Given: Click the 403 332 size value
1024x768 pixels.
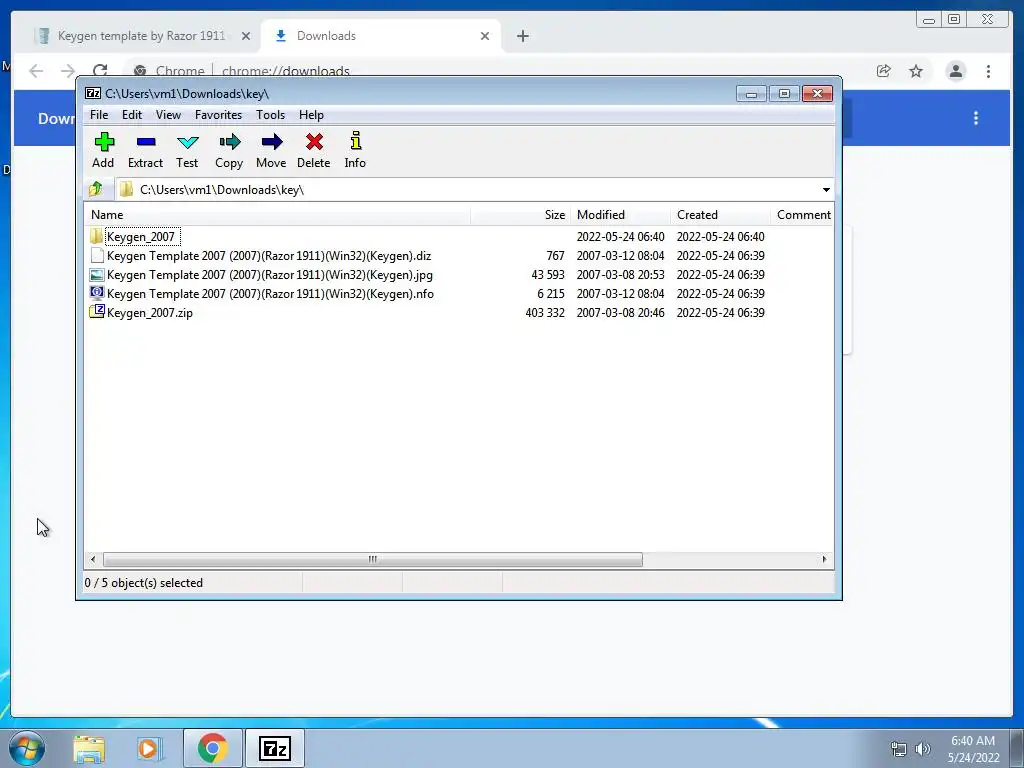Looking at the screenshot, I should pos(545,313).
